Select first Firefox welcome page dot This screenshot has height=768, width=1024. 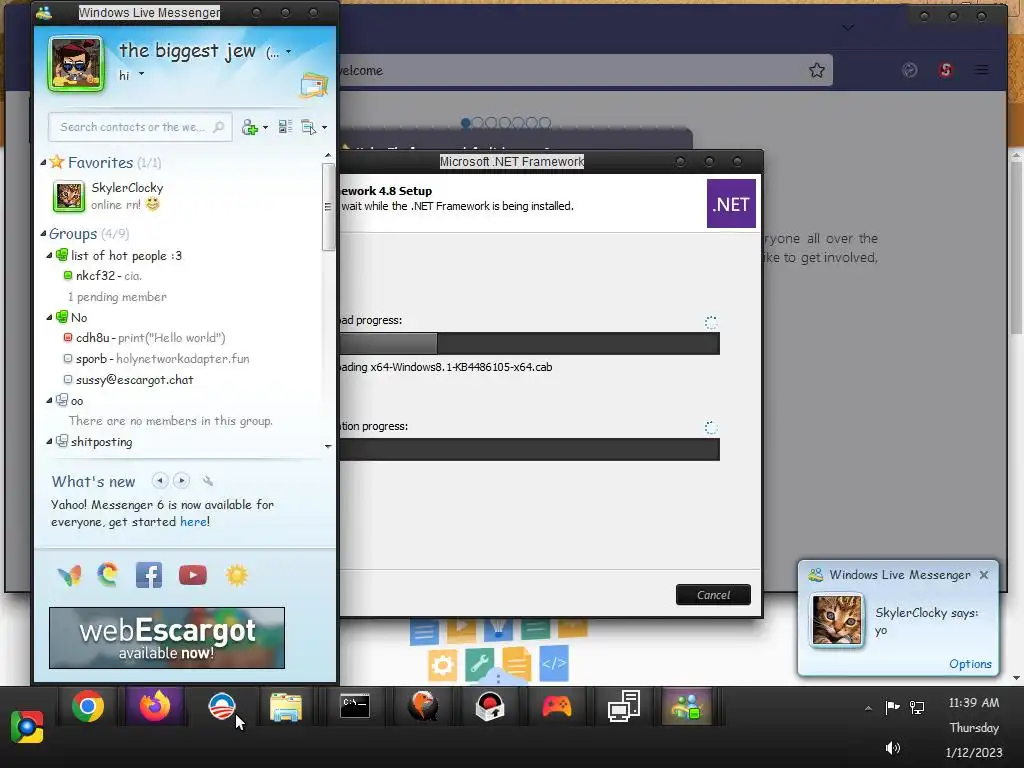pos(466,123)
